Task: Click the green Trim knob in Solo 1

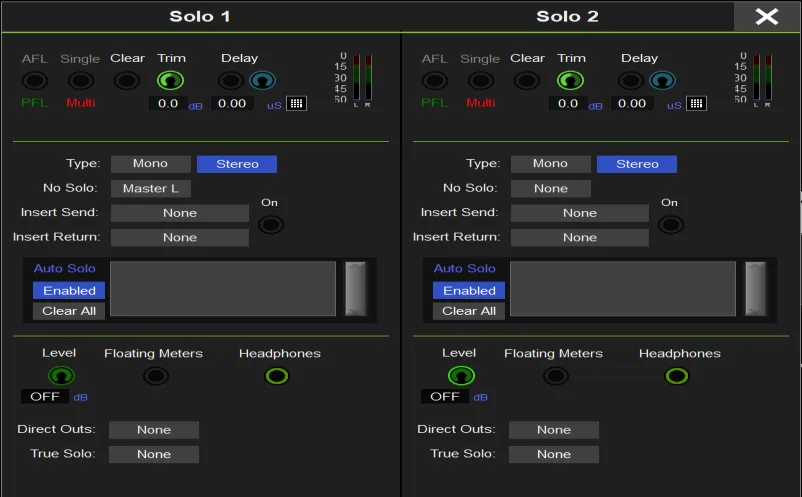Action: click(170, 80)
